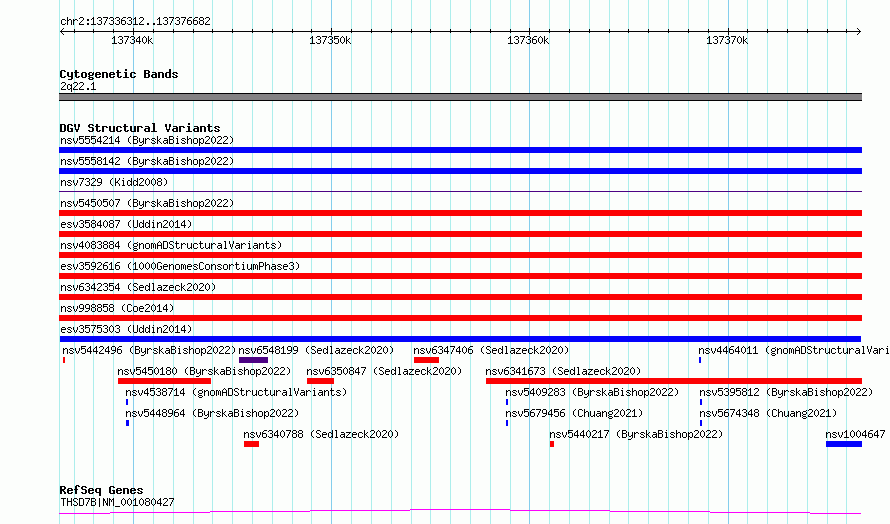Click the magenta THSD7B gene line
The height and width of the screenshot is (524, 890).
(x=460, y=512)
